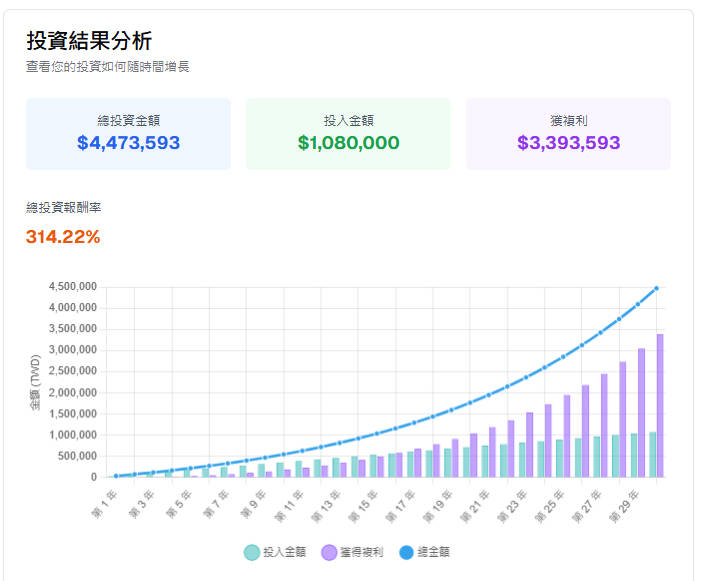704x581 pixels.
Task: Click the 第 15 年 x-axis label
Action: [361, 502]
